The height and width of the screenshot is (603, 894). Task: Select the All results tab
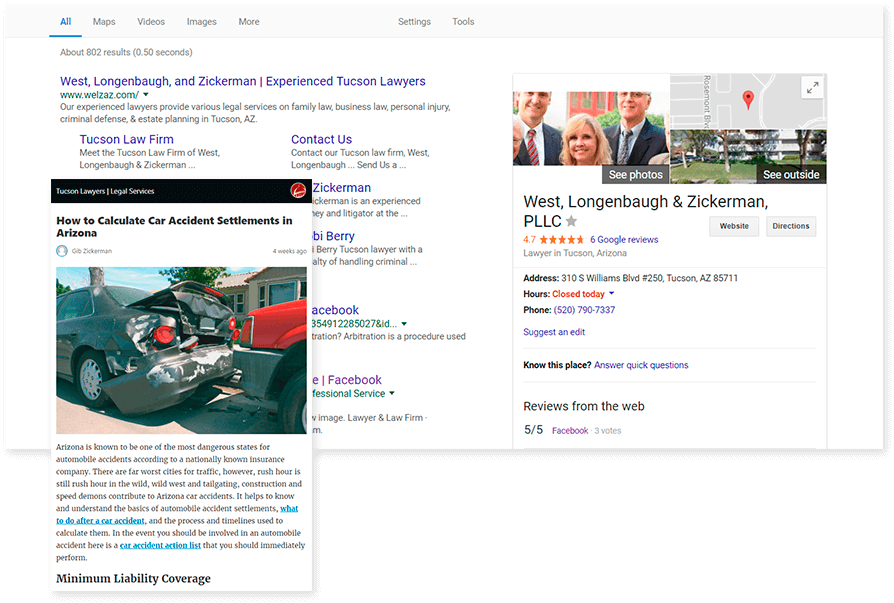[66, 22]
